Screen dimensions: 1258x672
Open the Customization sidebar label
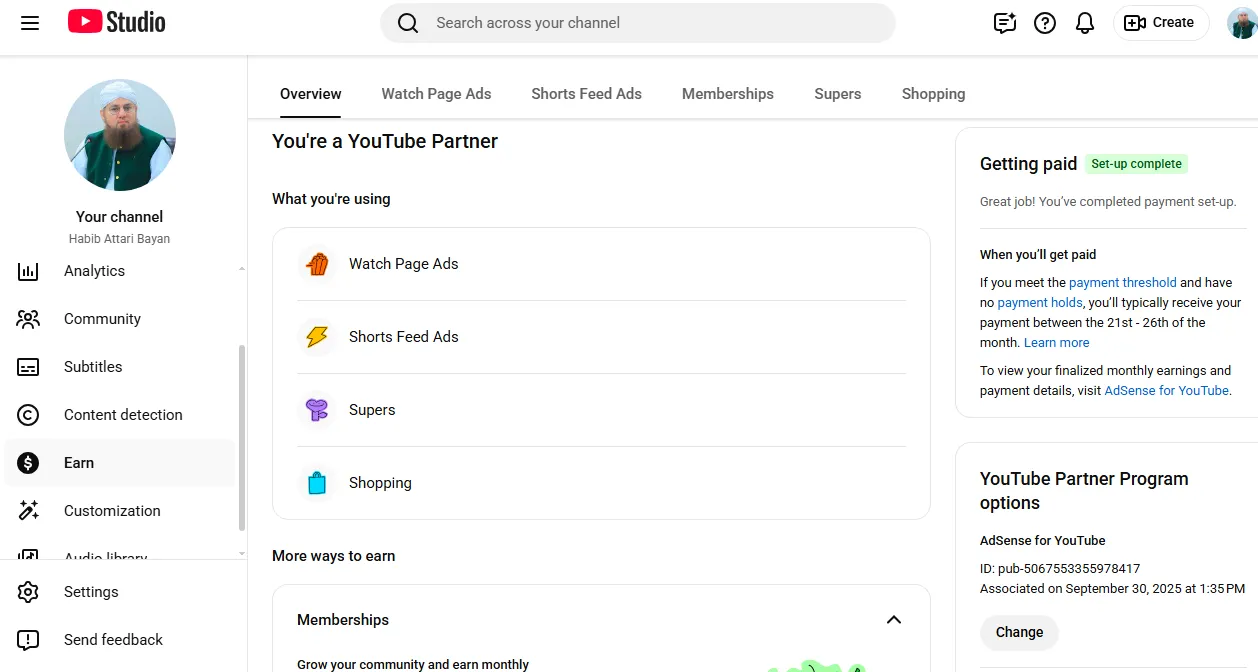tap(112, 511)
